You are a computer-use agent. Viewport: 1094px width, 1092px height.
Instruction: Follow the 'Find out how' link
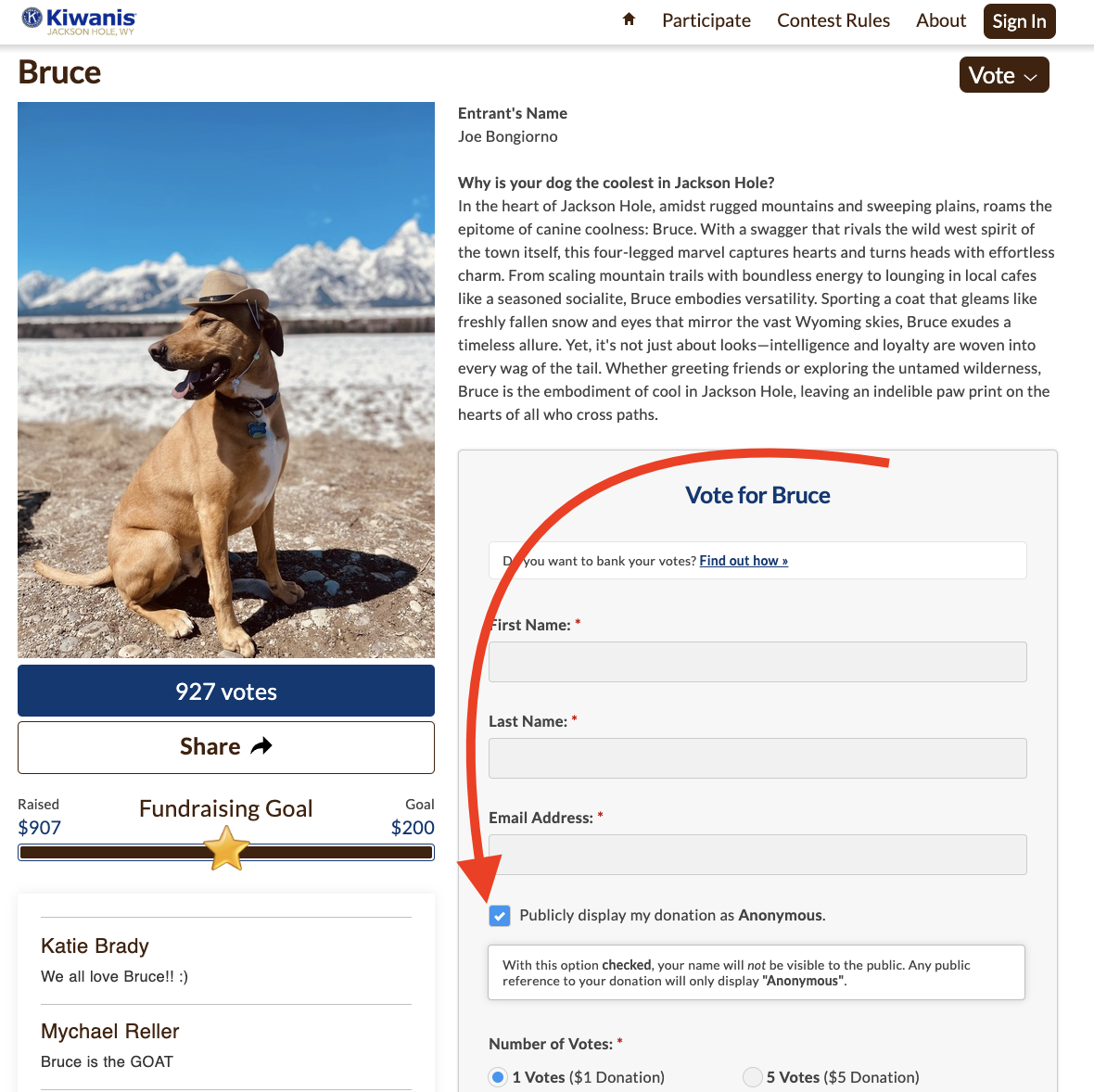[744, 561]
